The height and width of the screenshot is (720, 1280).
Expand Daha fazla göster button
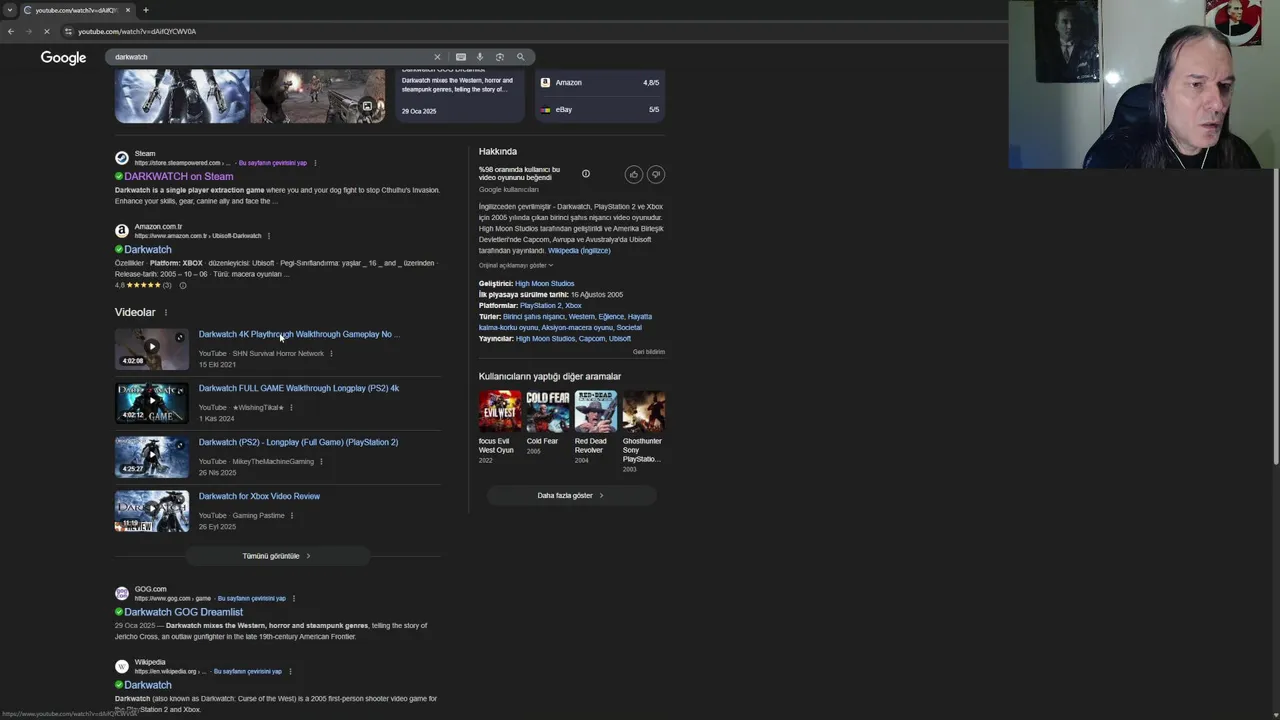[571, 495]
